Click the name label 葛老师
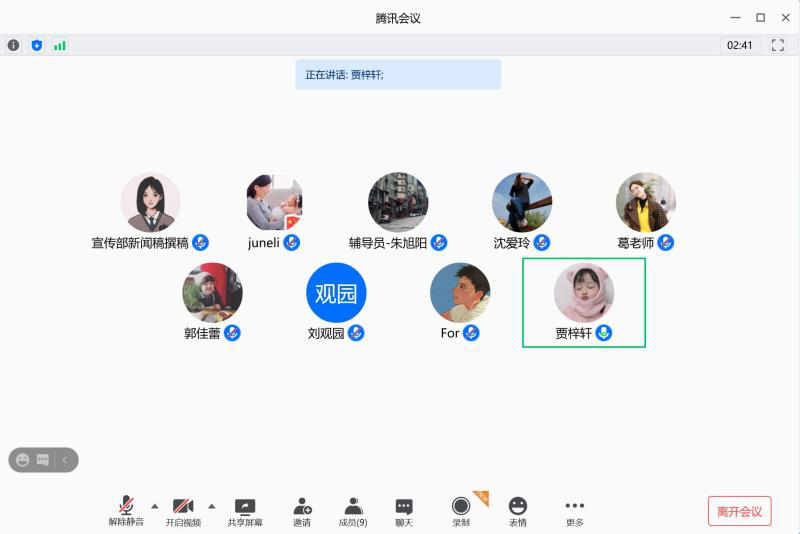This screenshot has height=534, width=800. click(635, 243)
